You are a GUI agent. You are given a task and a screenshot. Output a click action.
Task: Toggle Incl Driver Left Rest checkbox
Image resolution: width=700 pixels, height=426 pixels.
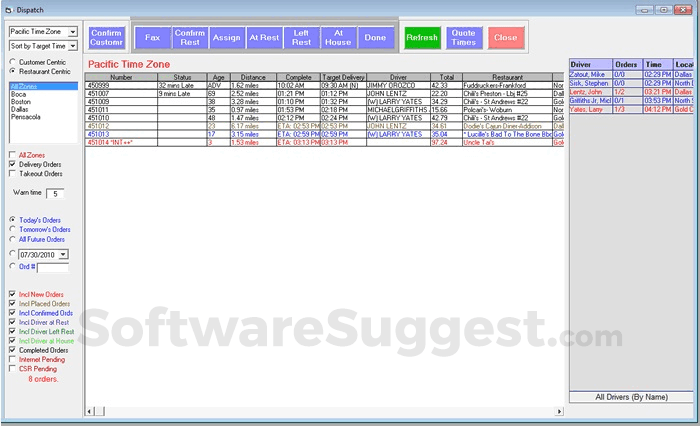coord(12,331)
